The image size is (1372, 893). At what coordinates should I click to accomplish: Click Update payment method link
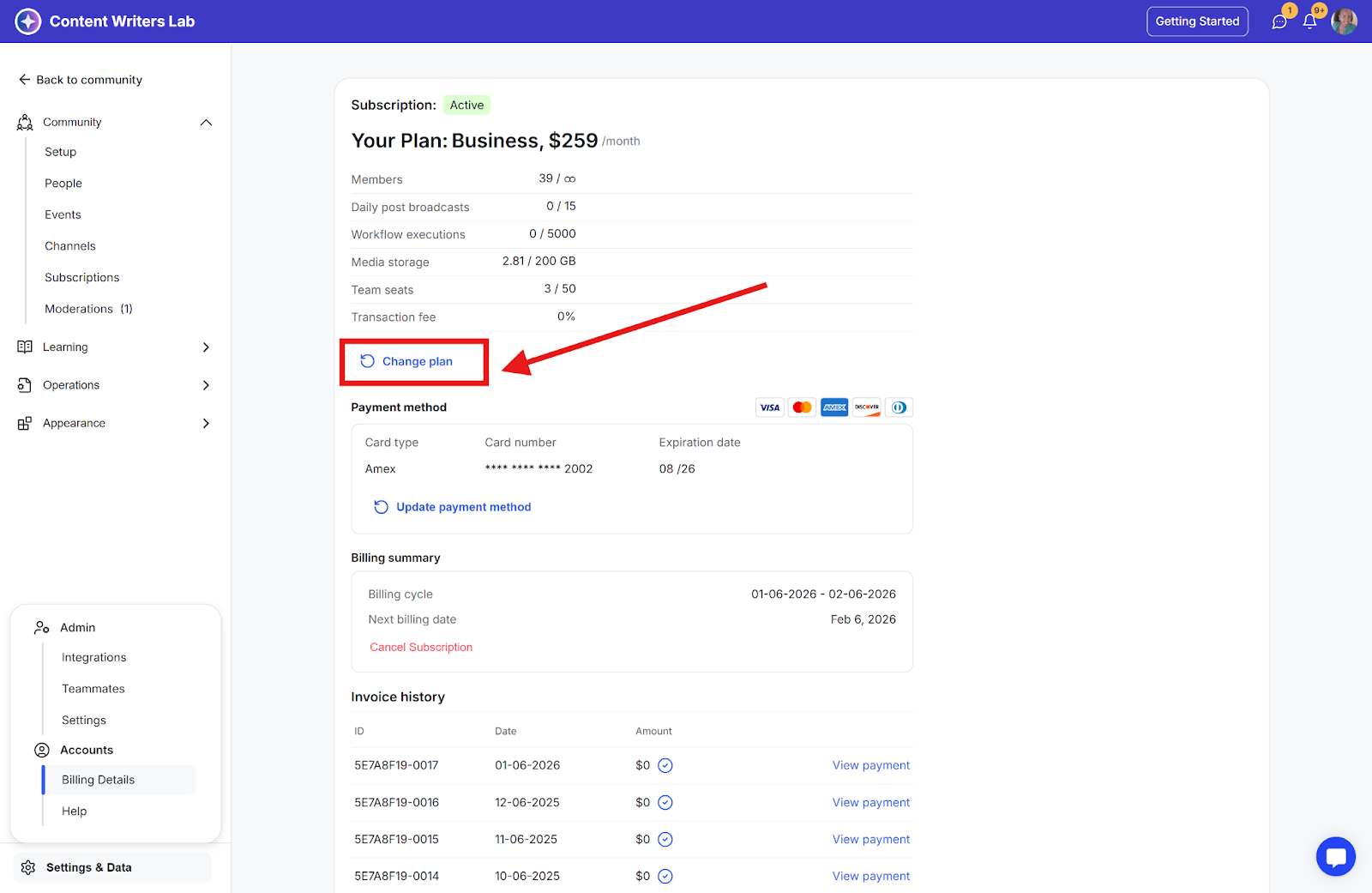click(x=463, y=507)
